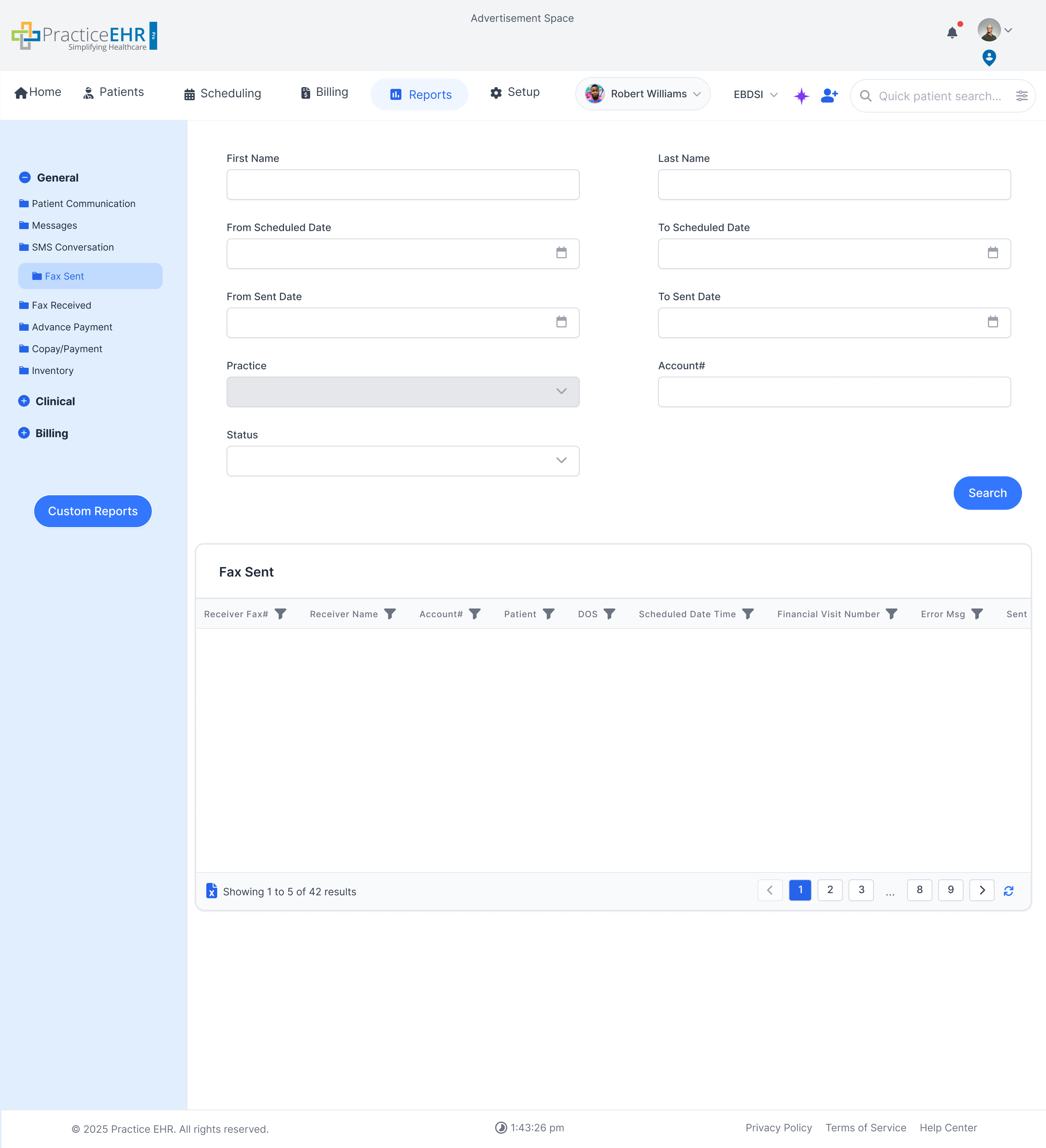This screenshot has width=1046, height=1148.
Task: Click the add patient icon
Action: tap(829, 96)
